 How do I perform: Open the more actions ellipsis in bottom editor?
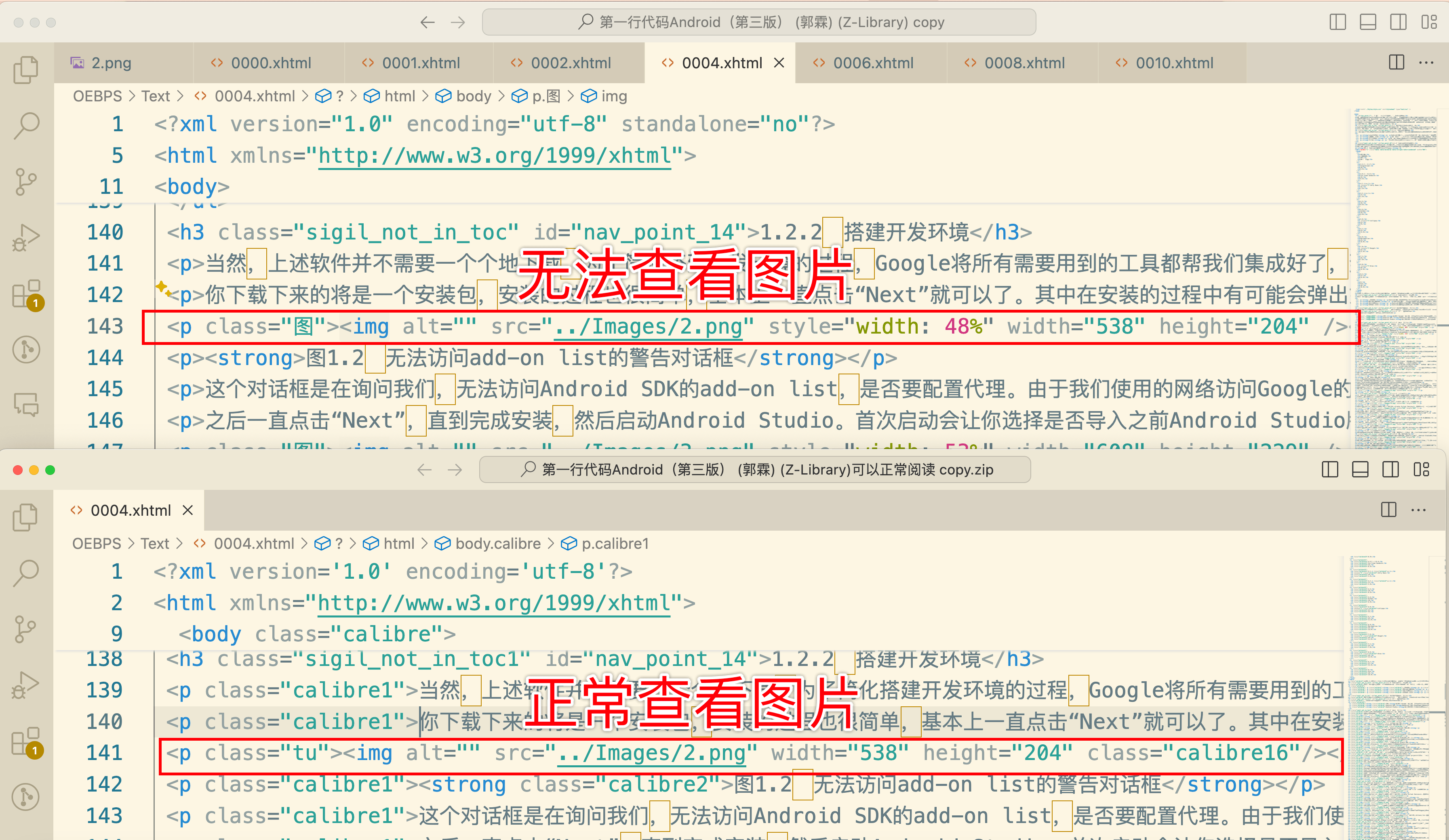[x=1418, y=510]
